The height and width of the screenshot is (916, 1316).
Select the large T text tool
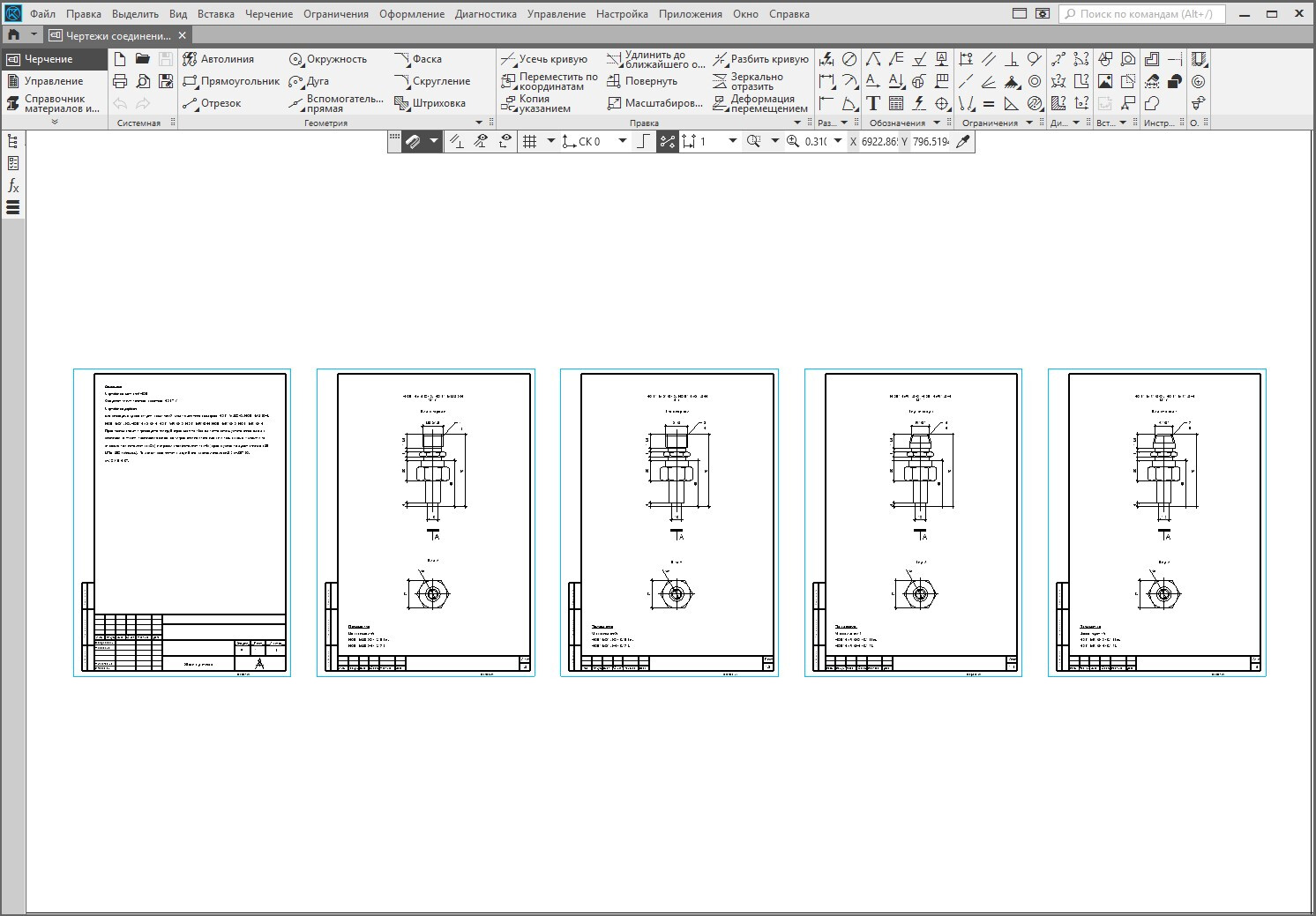pyautogui.click(x=873, y=103)
